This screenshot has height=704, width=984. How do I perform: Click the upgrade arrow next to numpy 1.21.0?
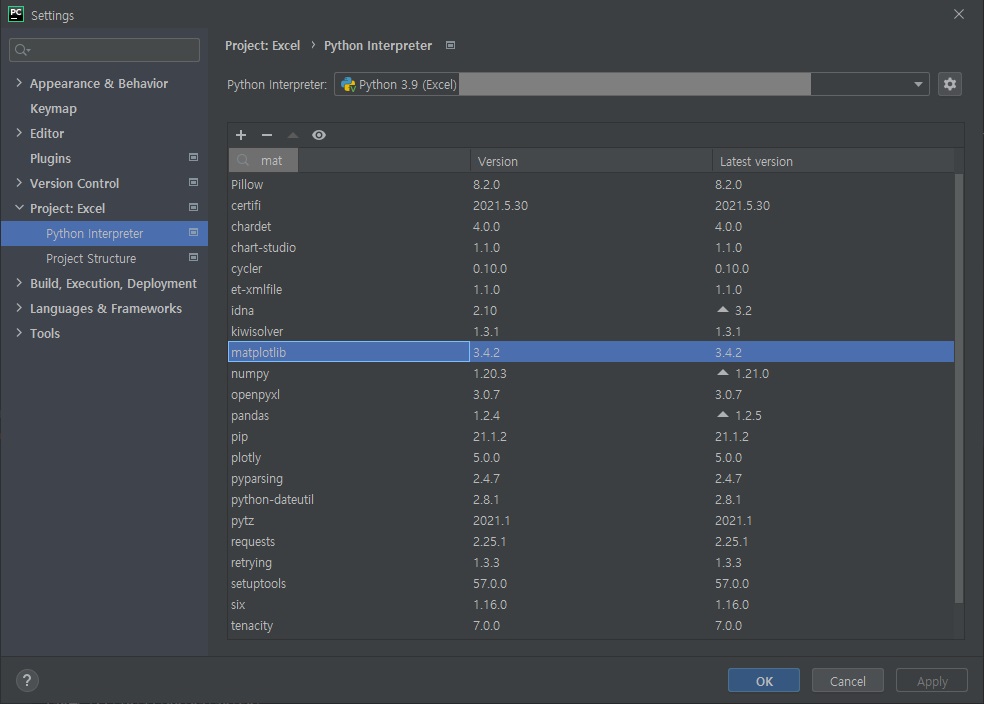tap(722, 373)
